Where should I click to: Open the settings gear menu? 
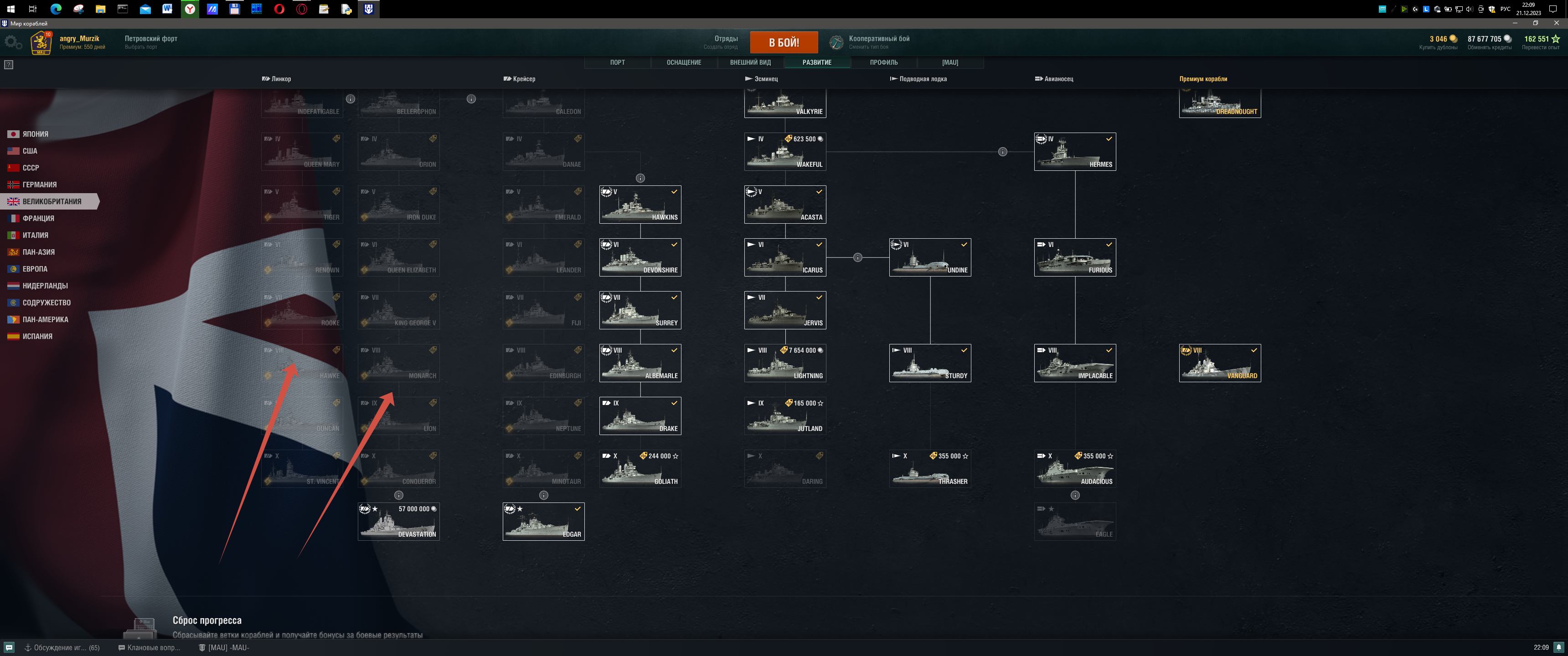pyautogui.click(x=13, y=43)
